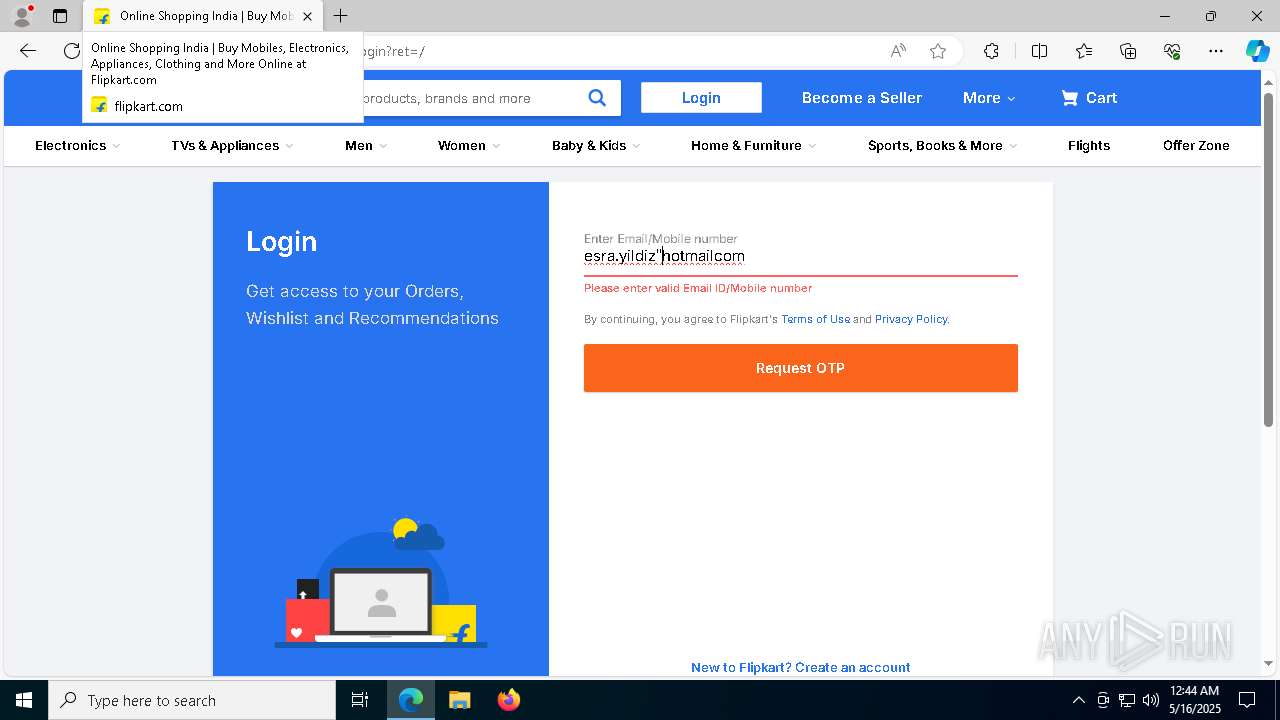
Task: Open the favorites list icon
Action: pos(1084,51)
